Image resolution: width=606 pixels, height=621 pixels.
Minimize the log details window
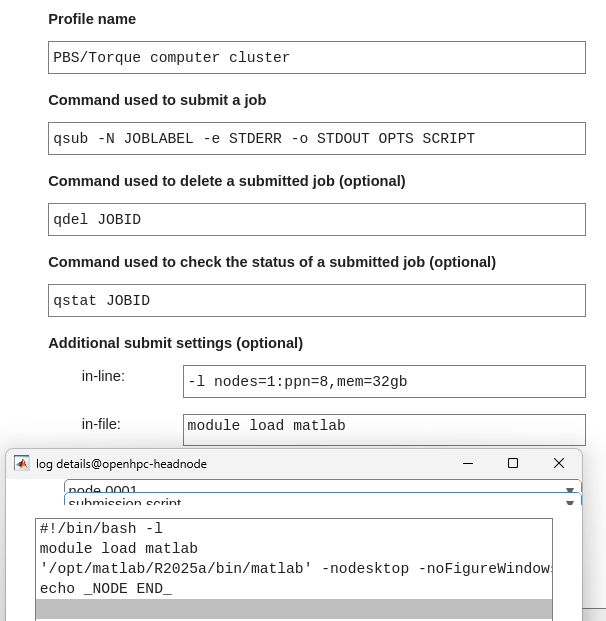(x=467, y=463)
